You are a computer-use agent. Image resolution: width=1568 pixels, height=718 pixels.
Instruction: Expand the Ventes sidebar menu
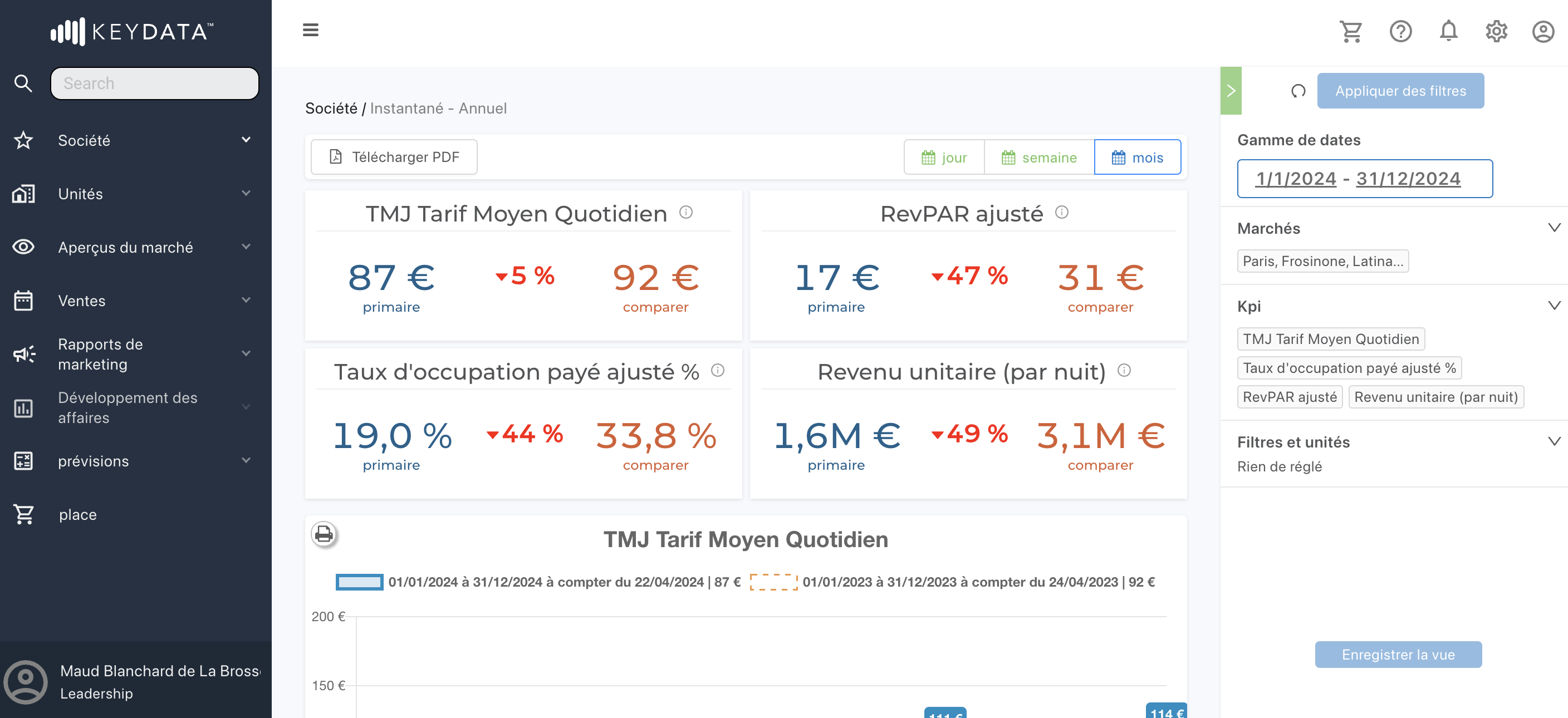click(x=246, y=300)
